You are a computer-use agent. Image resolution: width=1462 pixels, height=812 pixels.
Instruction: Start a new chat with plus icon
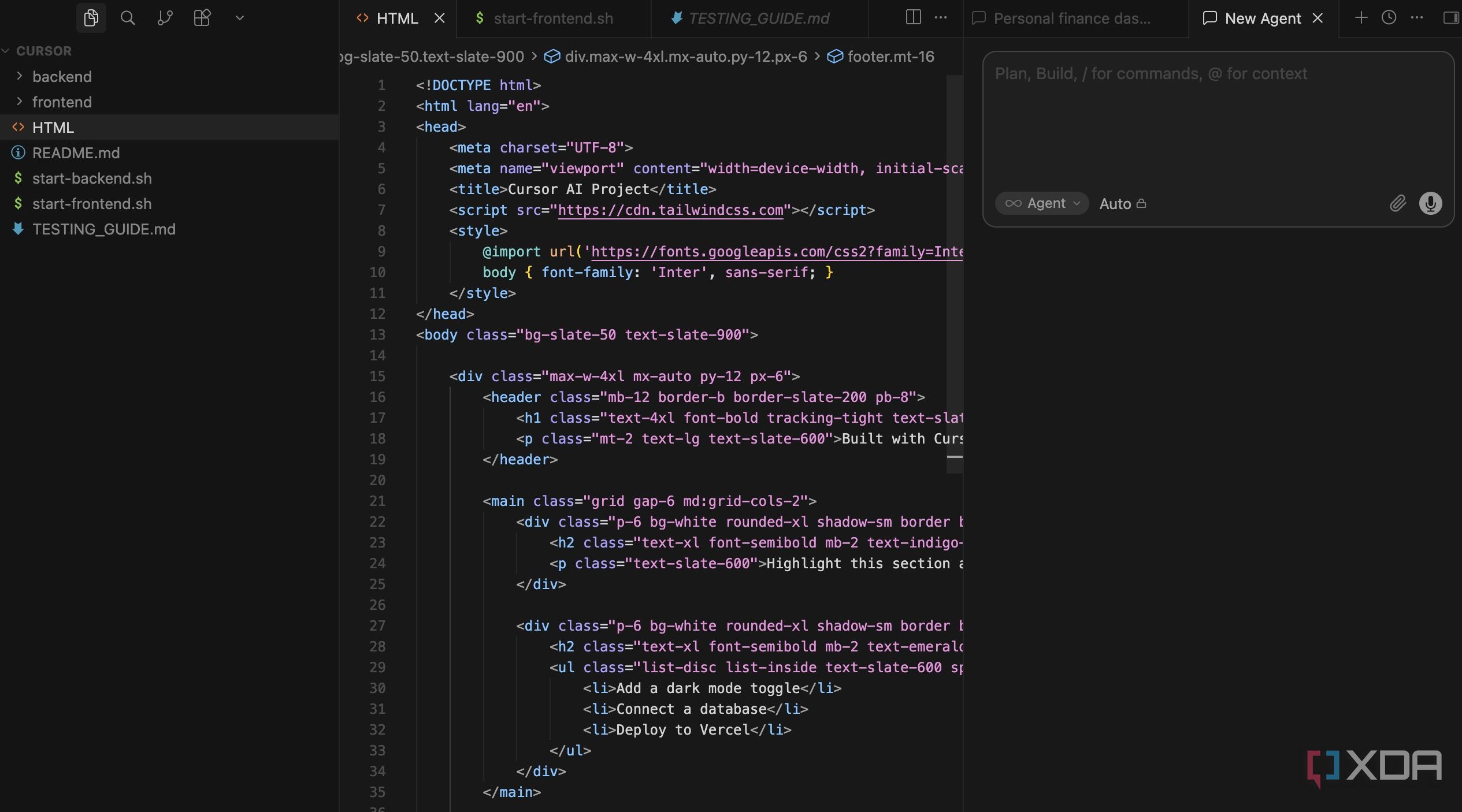click(x=1361, y=18)
